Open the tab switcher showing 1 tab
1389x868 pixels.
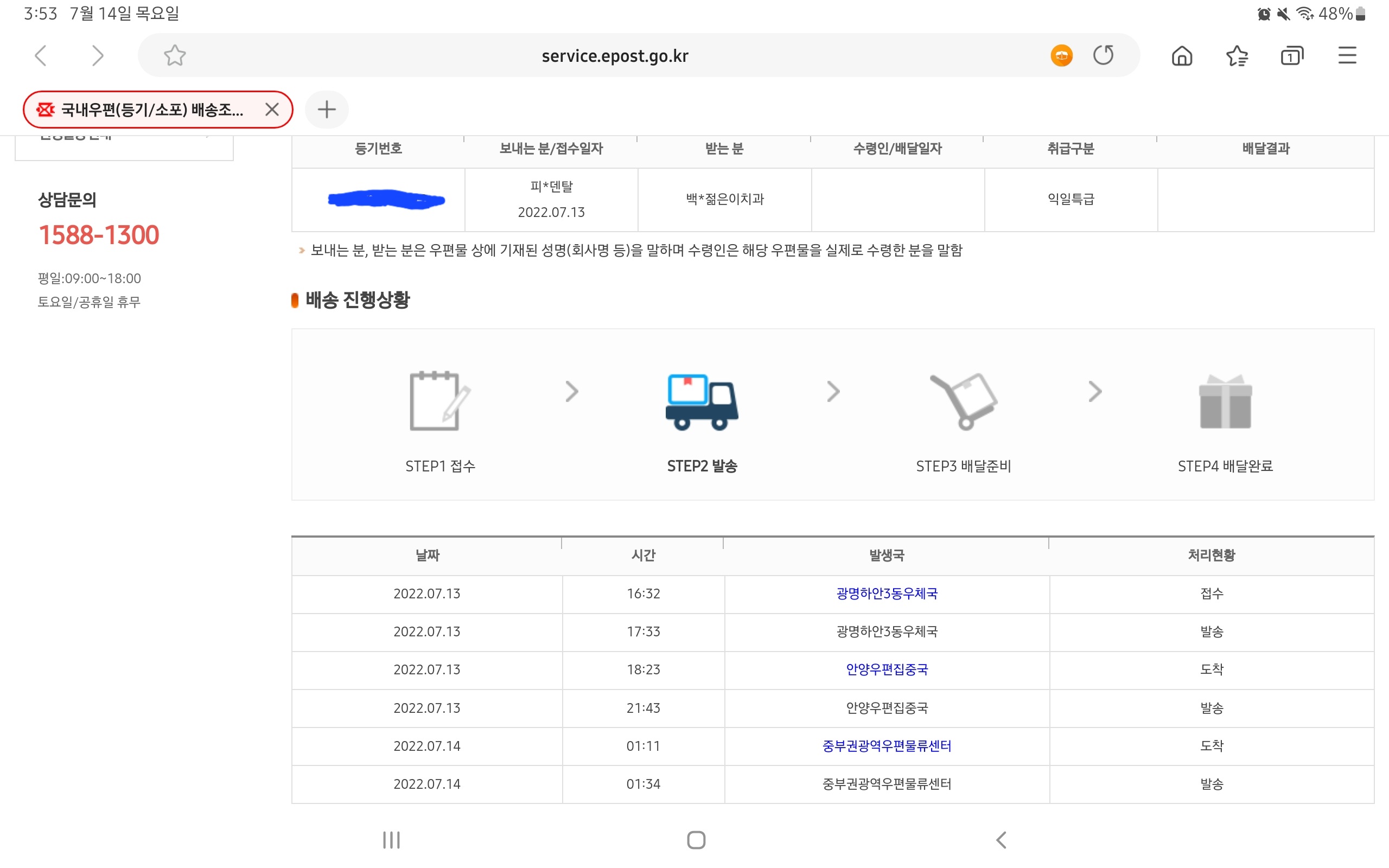[1292, 56]
